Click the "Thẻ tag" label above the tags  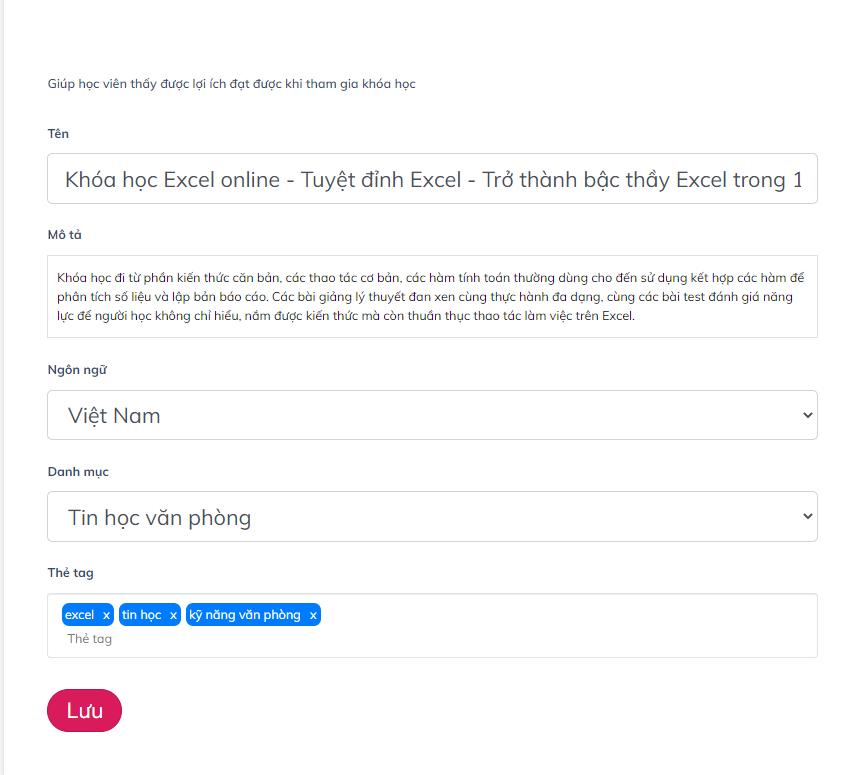coord(70,573)
